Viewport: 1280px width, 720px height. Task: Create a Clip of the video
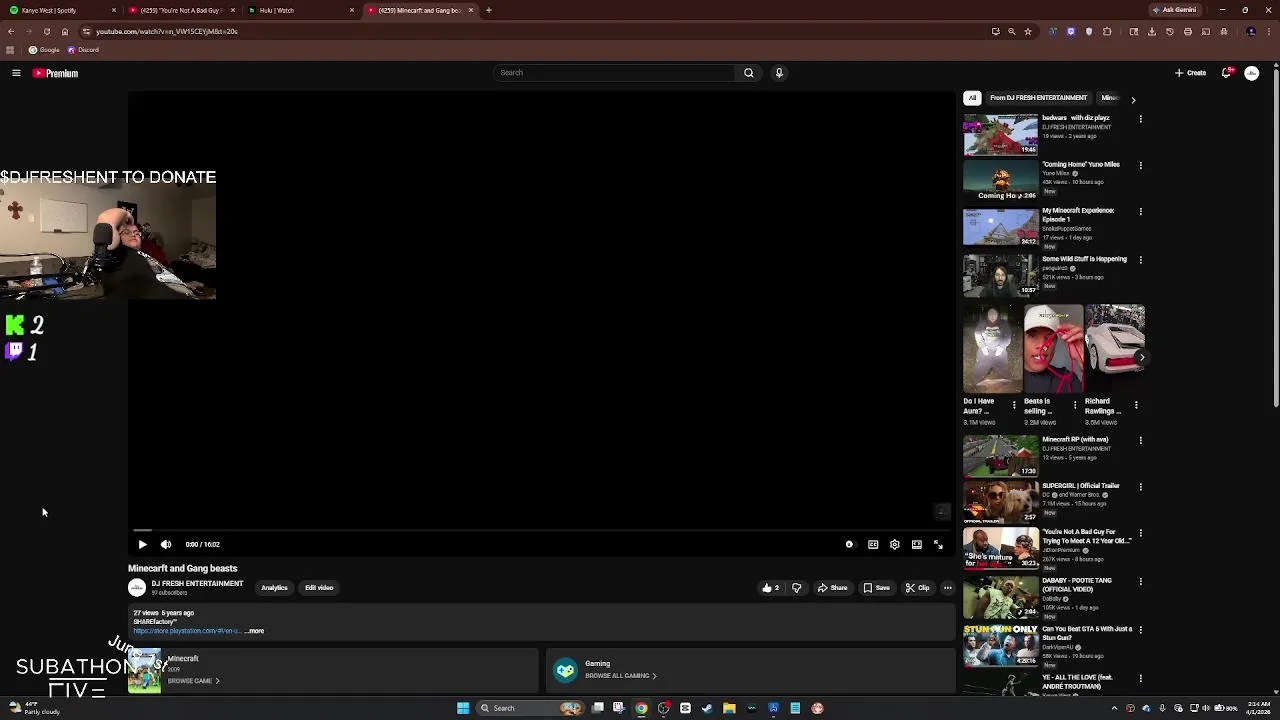(x=917, y=588)
